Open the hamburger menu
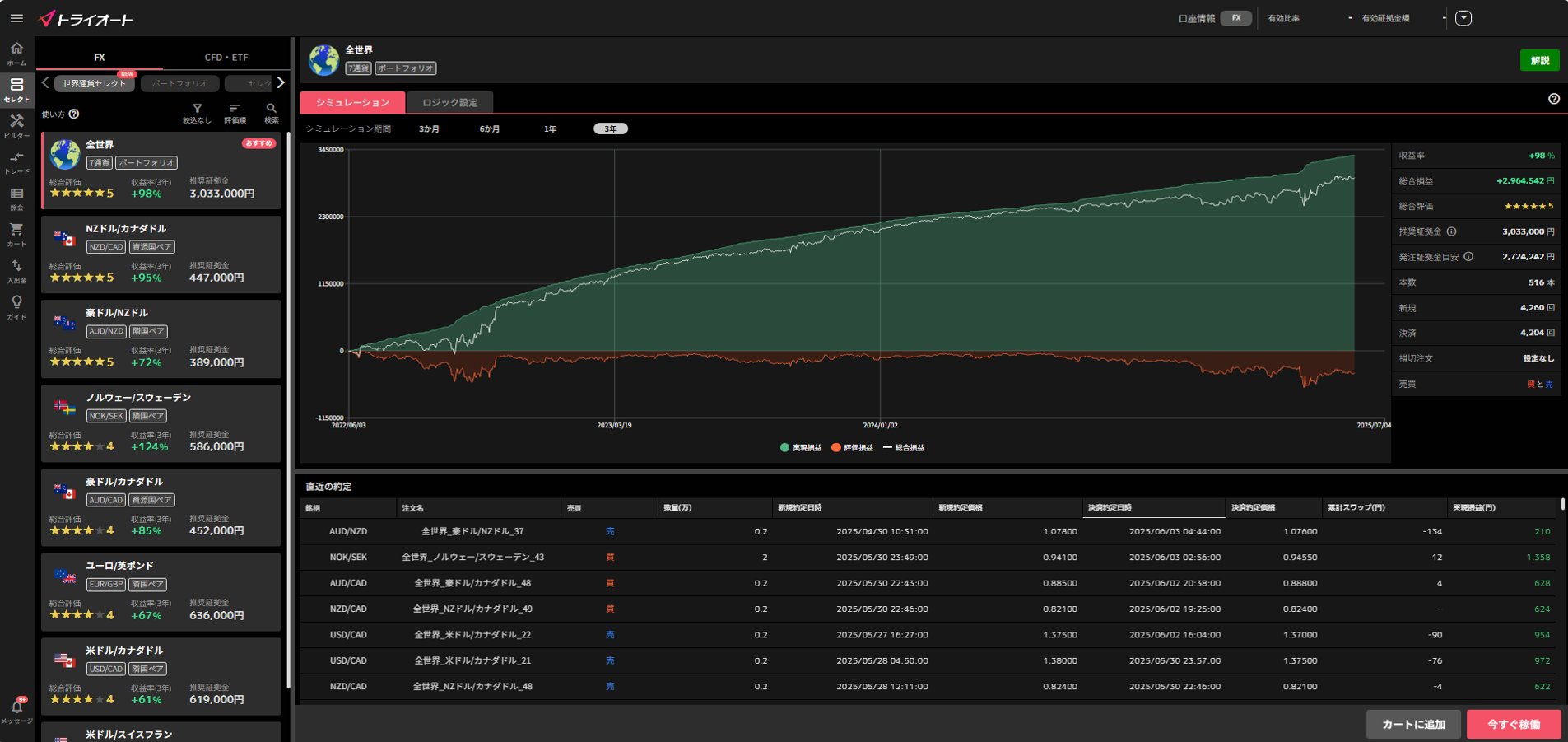 (16, 18)
